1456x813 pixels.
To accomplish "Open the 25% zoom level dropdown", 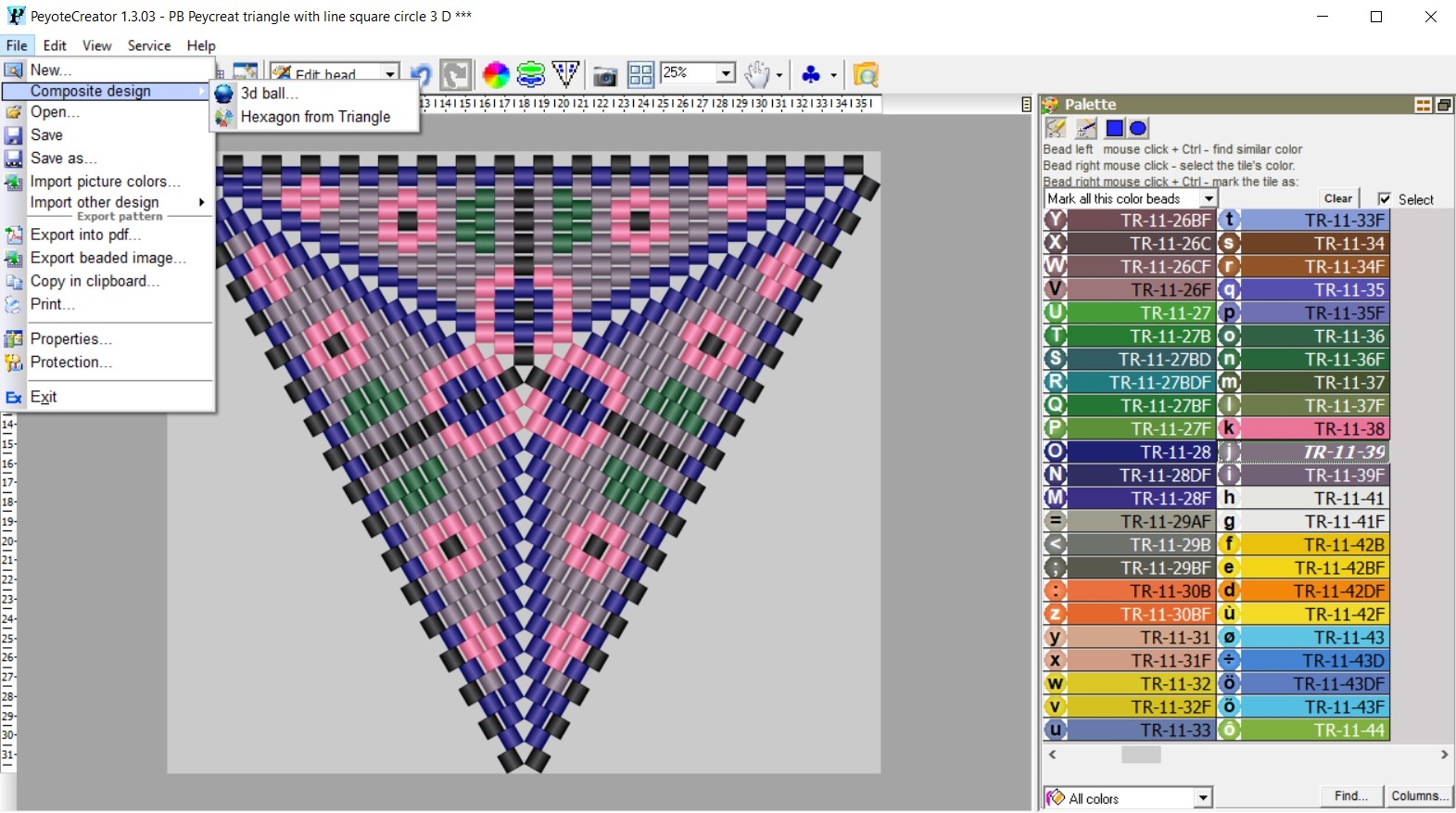I will (x=727, y=73).
